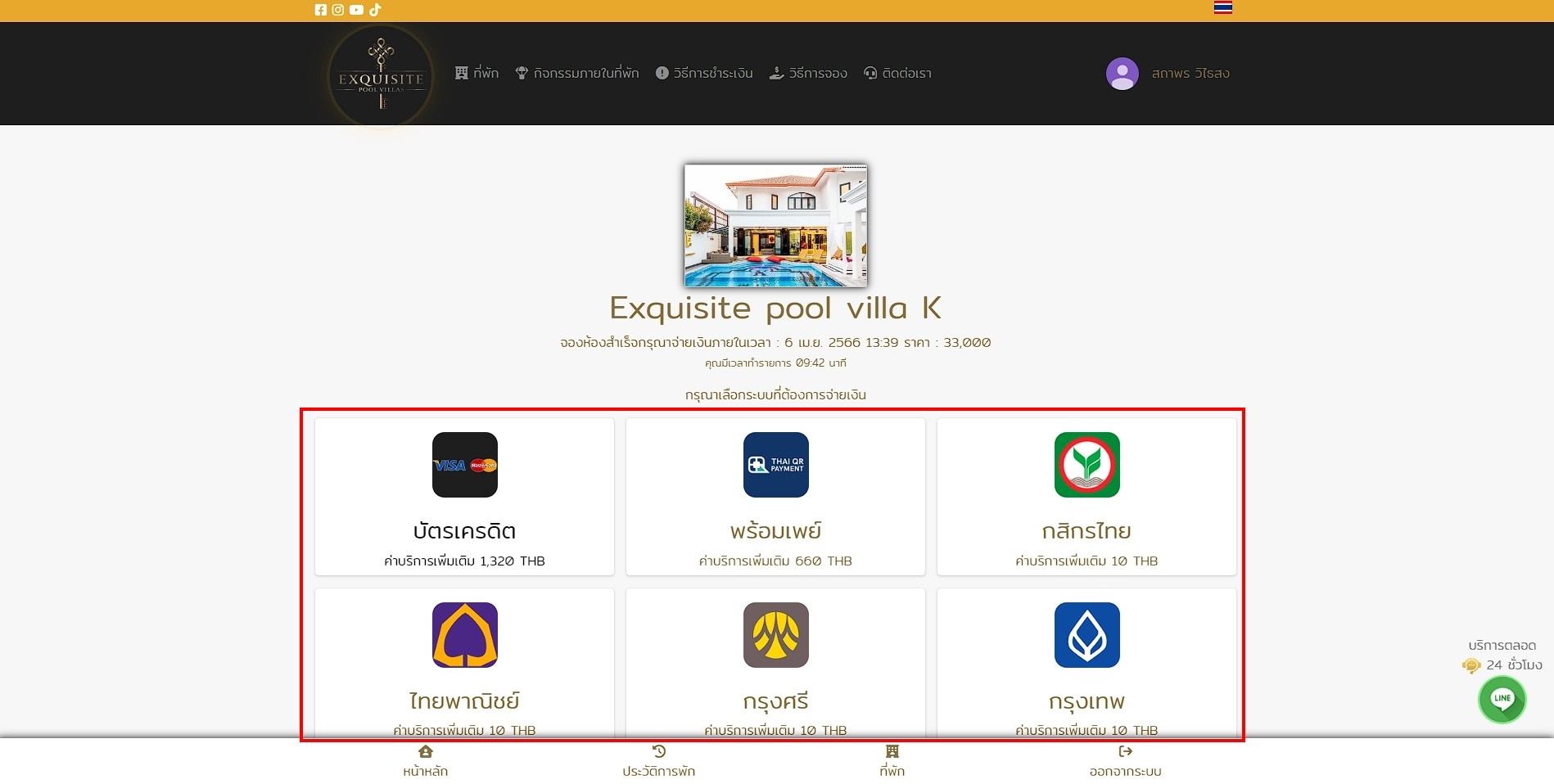This screenshot has height=784, width=1554.
Task: Open ที่พัก label in bottom bar
Action: (892, 772)
